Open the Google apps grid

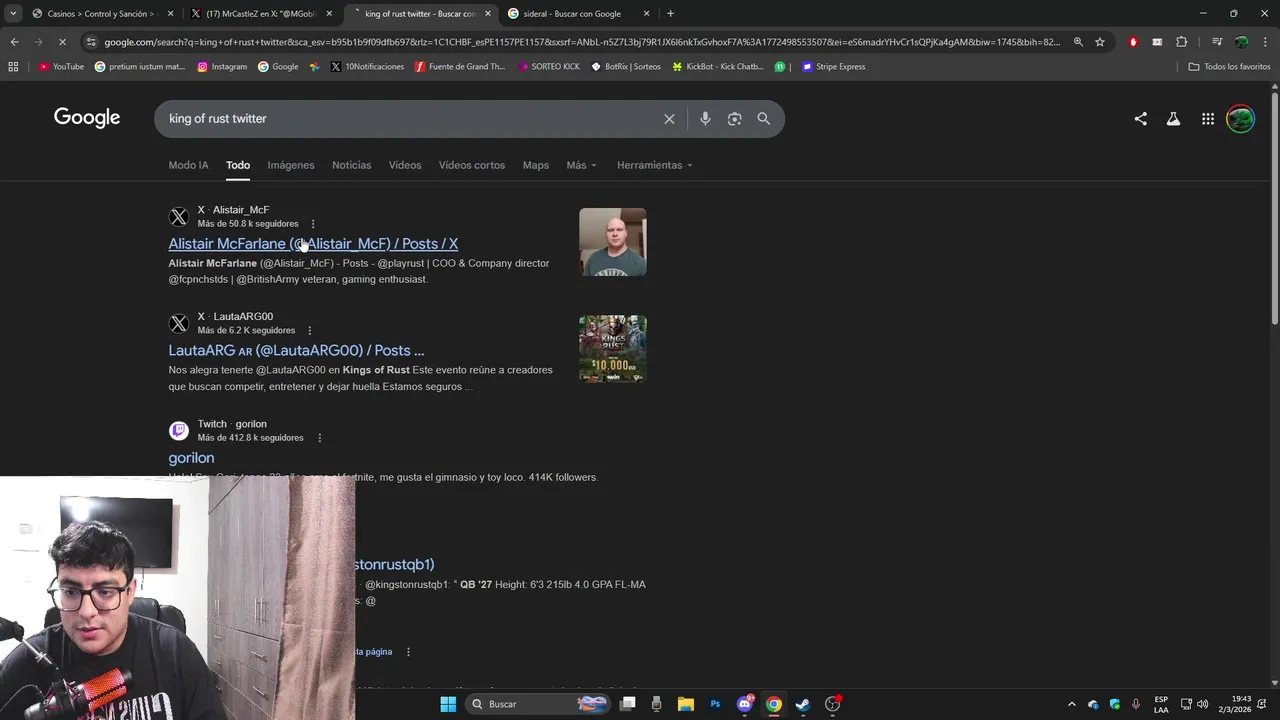tap(1208, 119)
